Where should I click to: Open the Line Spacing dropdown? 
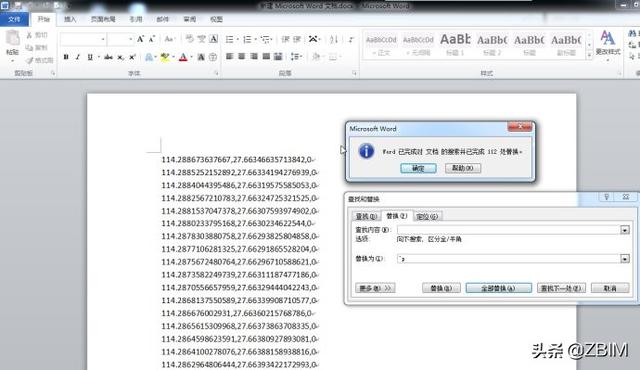point(296,57)
